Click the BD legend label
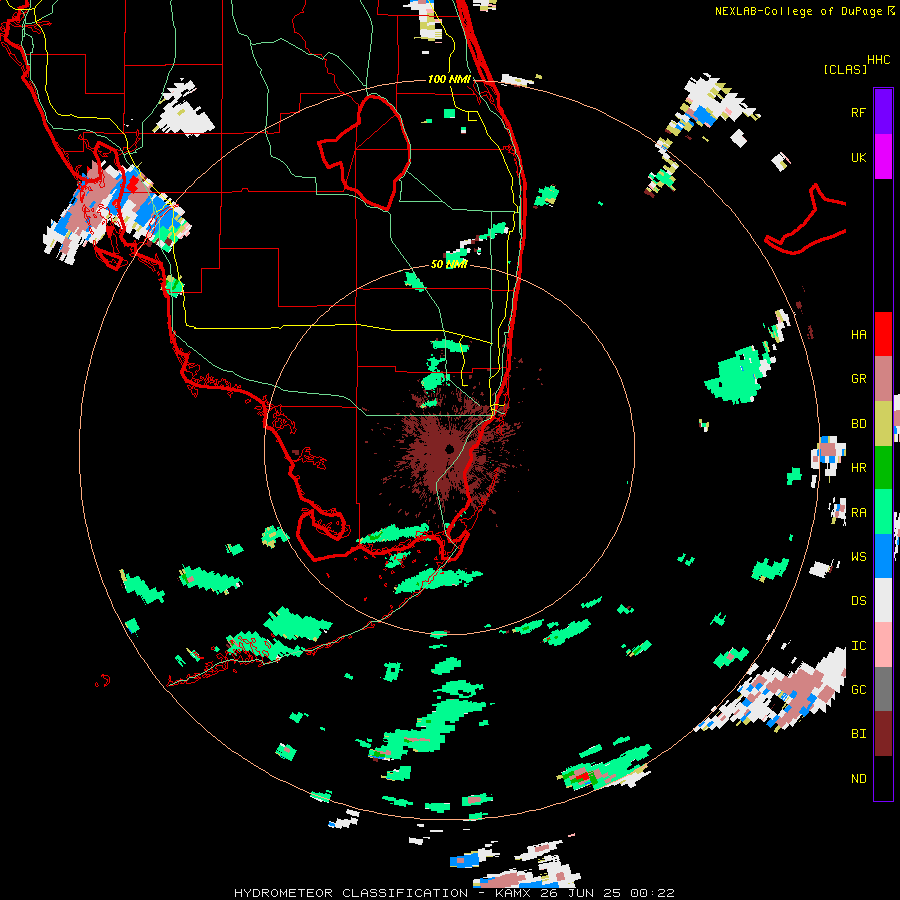The height and width of the screenshot is (900, 900). (x=858, y=424)
